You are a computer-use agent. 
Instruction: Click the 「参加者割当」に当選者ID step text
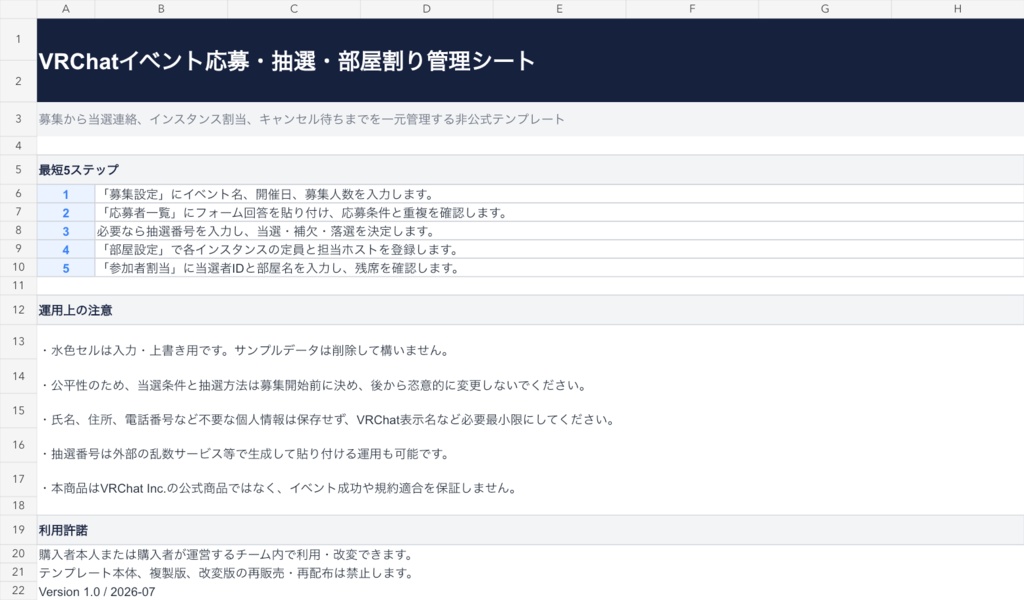278,268
